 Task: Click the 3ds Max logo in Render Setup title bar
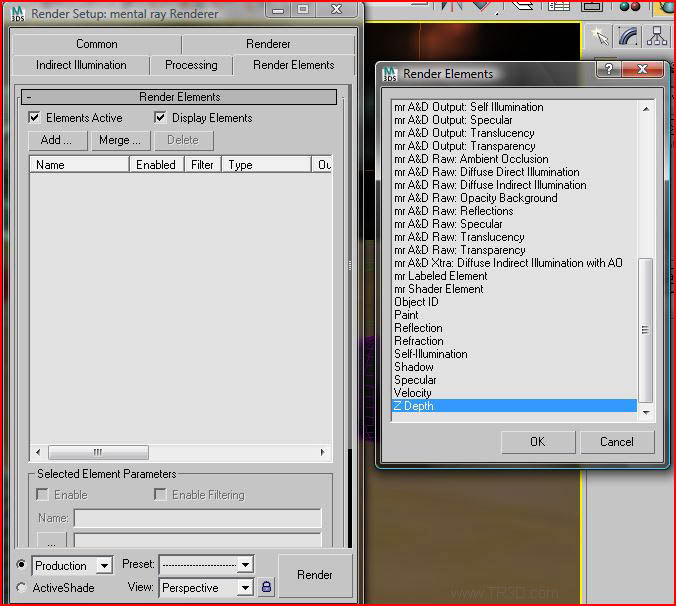point(18,13)
